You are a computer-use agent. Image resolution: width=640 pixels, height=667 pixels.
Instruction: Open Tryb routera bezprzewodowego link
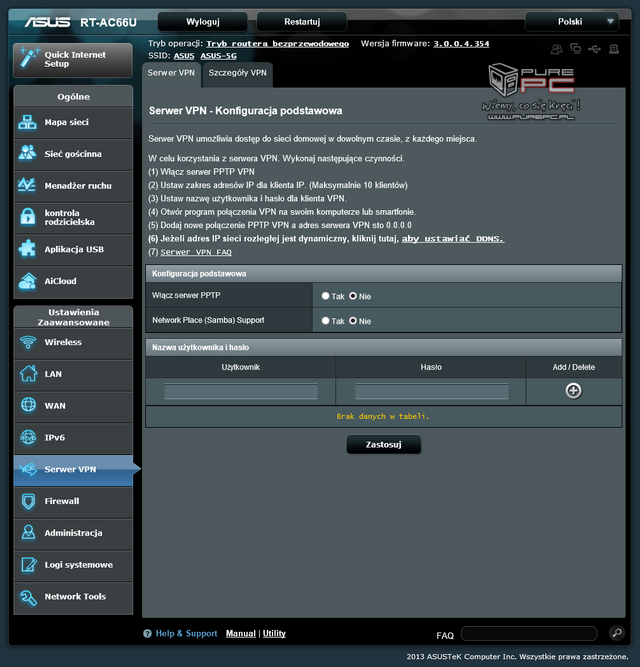click(x=277, y=44)
